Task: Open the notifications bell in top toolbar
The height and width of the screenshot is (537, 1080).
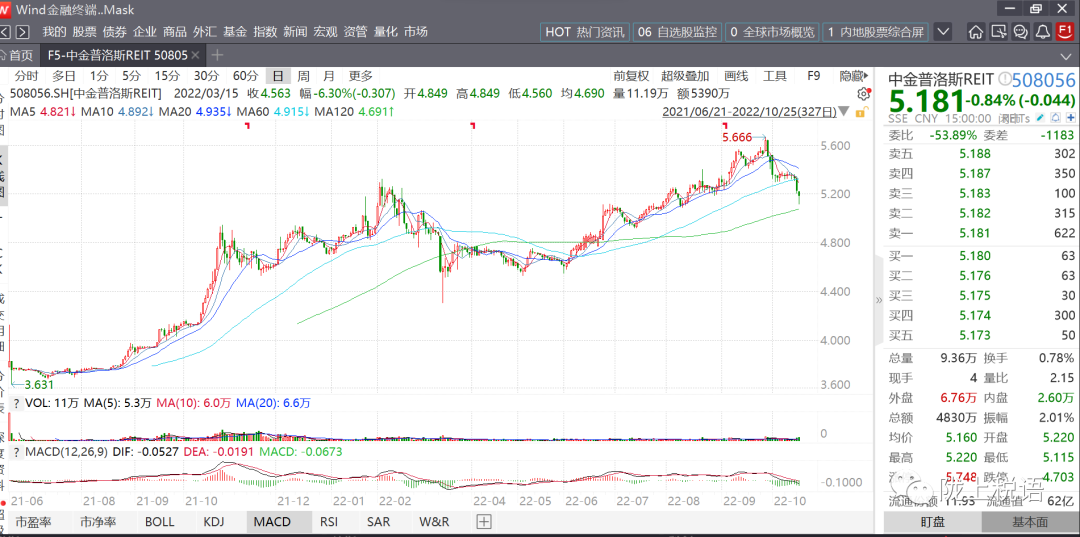Action: (x=1043, y=32)
